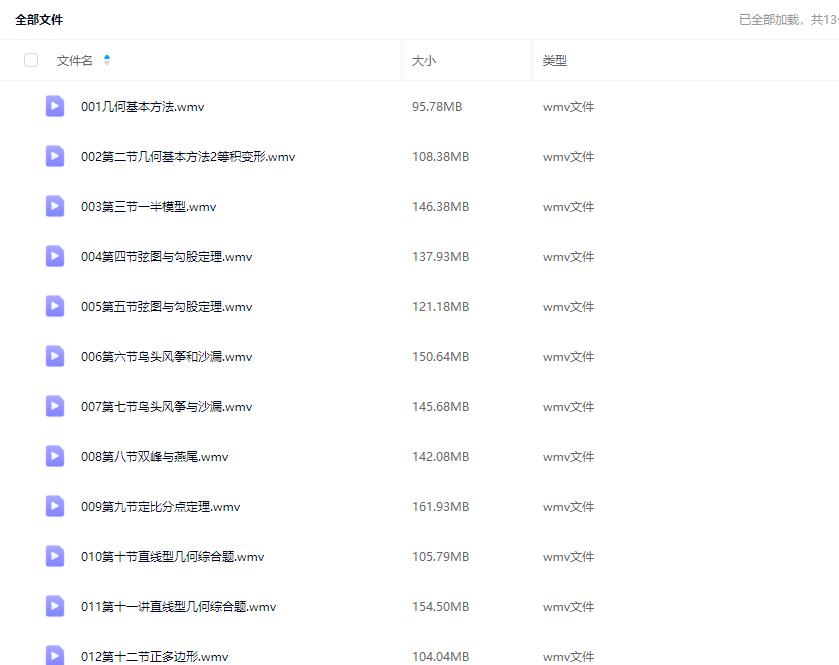Click video icon of 008第八节双峰与燕尾.wmv
Viewport: 839px width, 665px height.
(55, 456)
